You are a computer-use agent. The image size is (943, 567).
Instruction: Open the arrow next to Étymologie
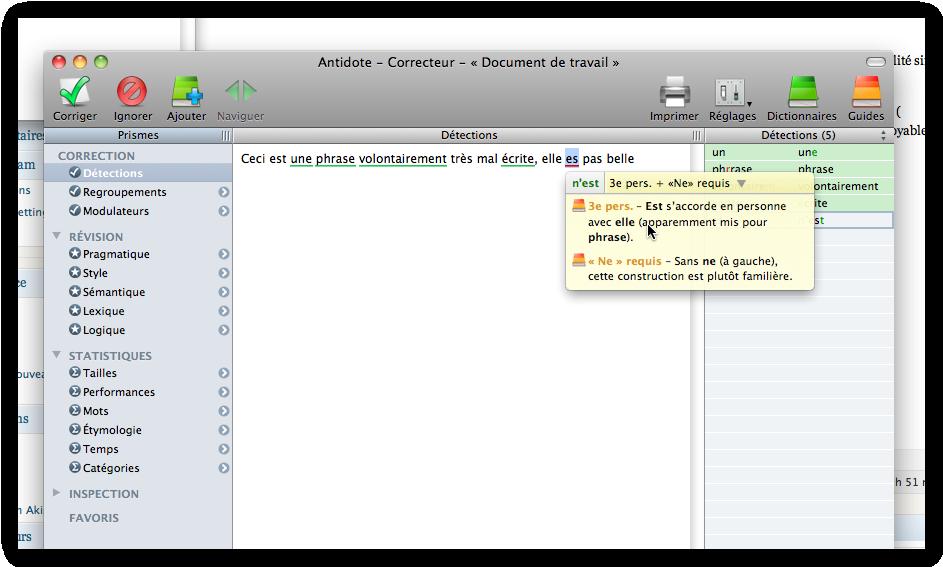click(224, 430)
